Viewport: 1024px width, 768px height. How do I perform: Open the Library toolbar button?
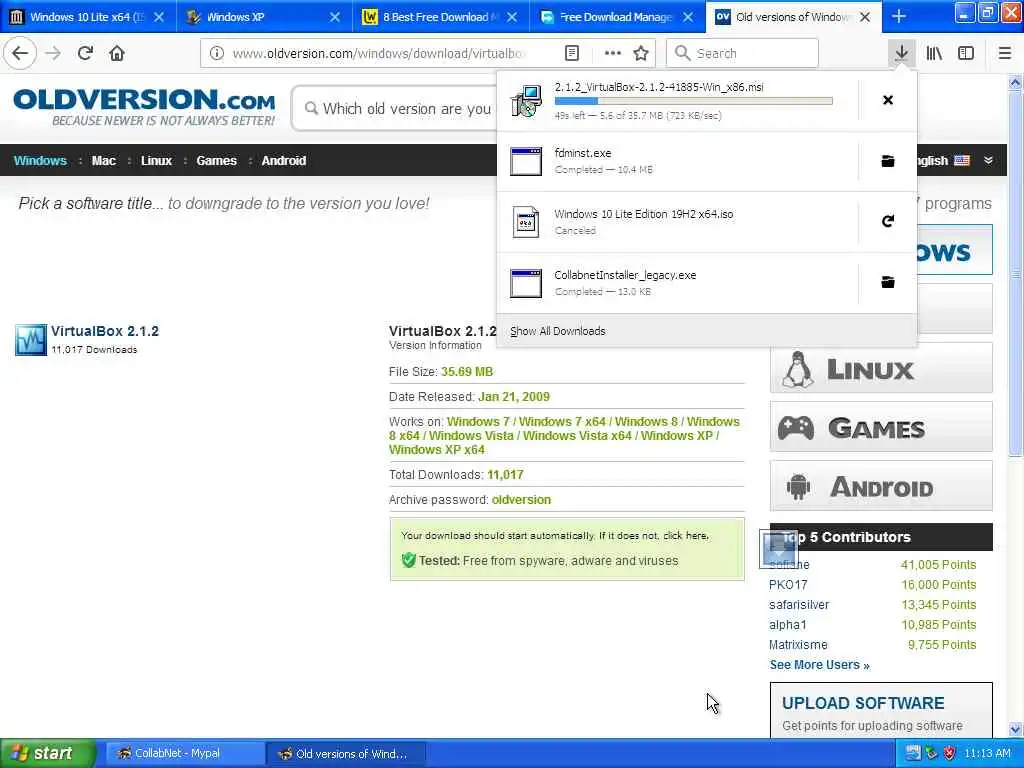point(934,53)
